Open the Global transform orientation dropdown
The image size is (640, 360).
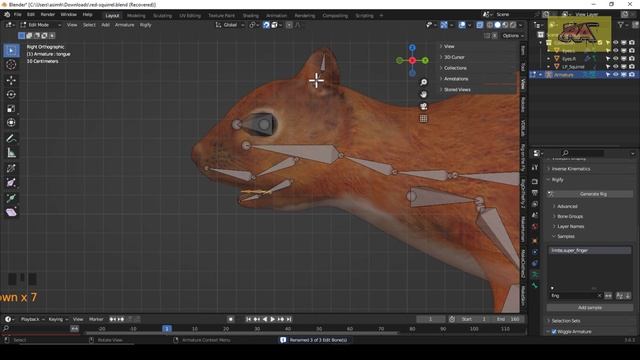[230, 25]
